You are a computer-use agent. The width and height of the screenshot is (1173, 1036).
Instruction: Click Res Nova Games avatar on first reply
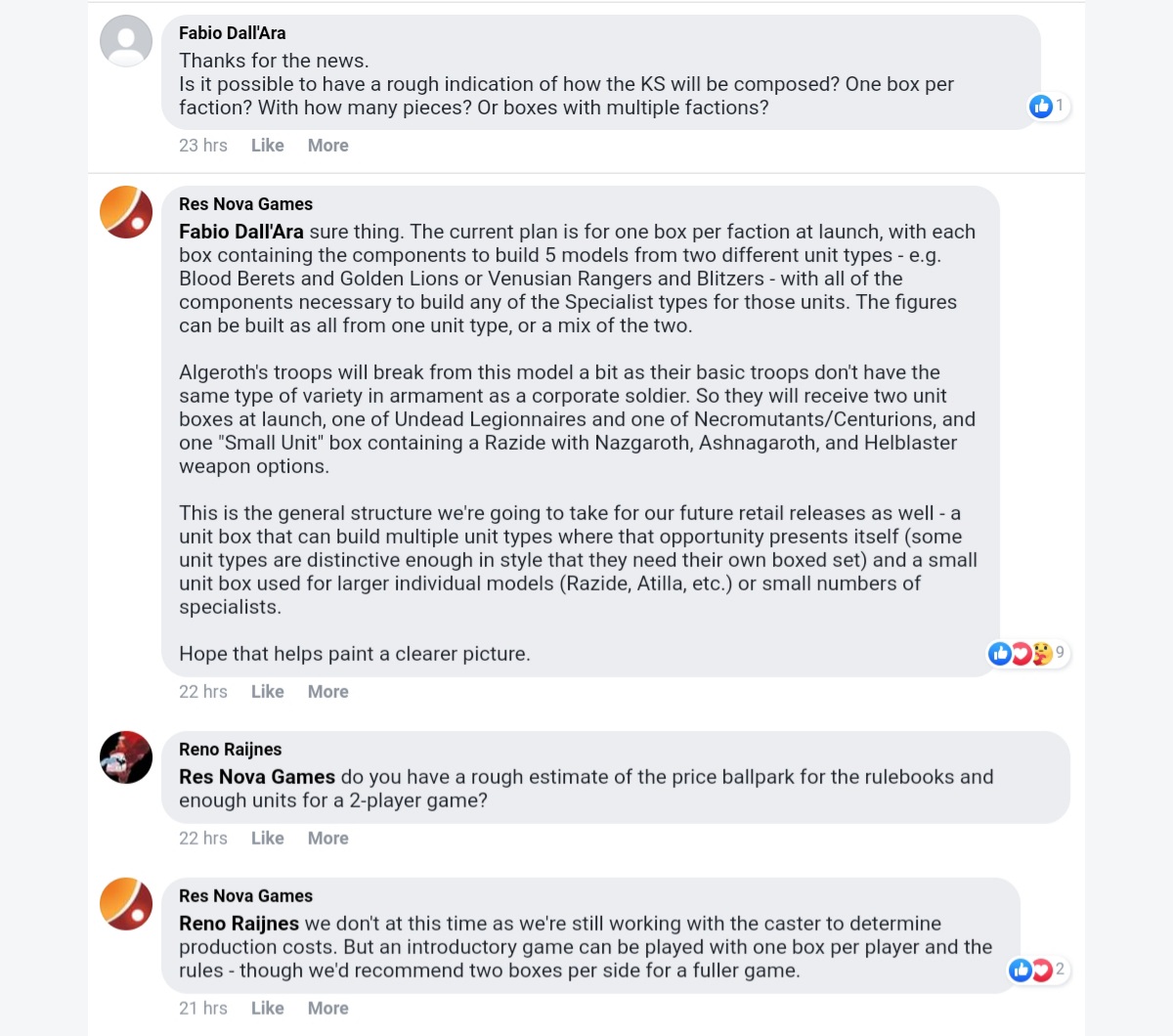pos(126,212)
